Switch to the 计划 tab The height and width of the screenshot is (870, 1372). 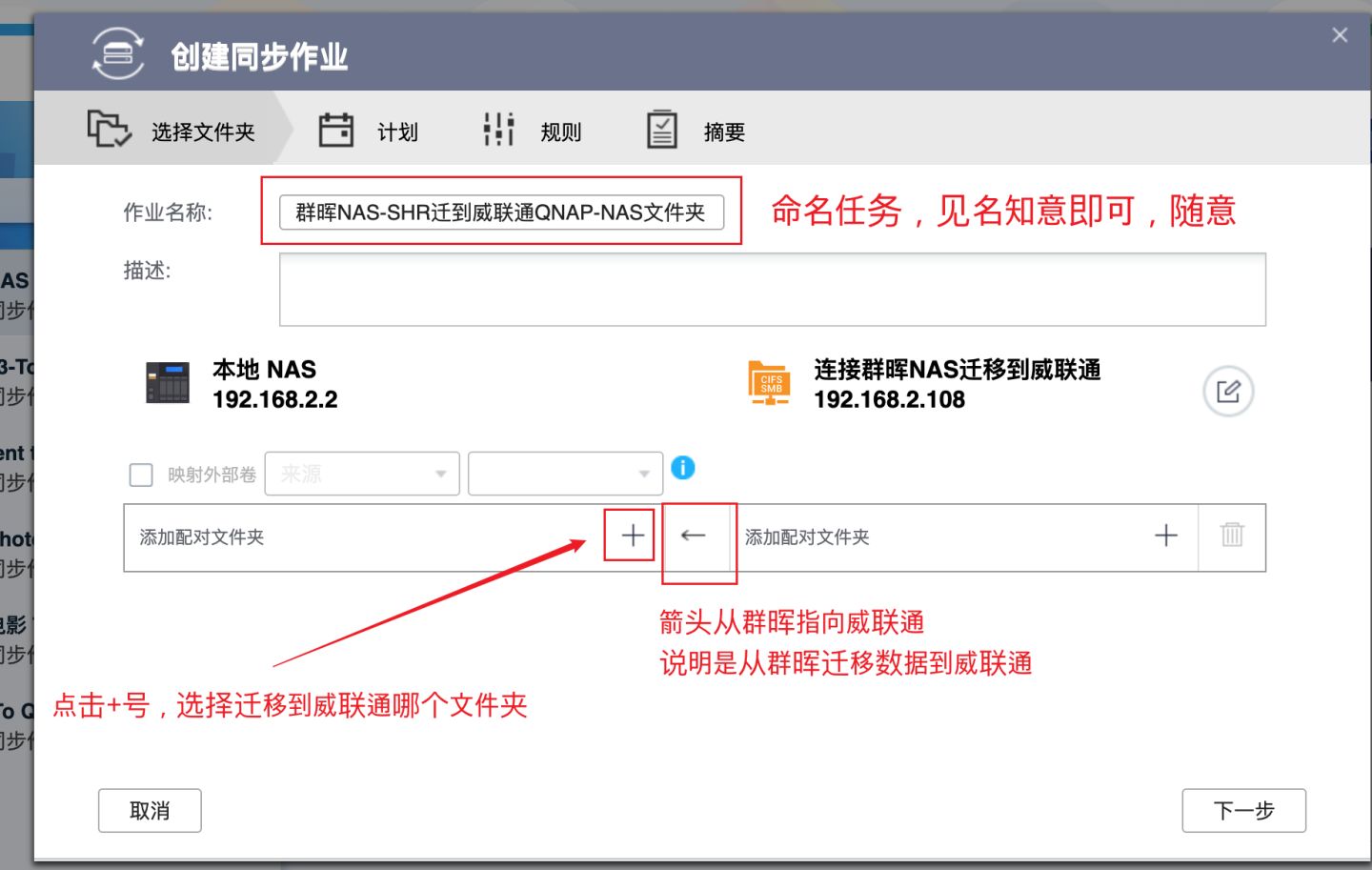(x=397, y=132)
